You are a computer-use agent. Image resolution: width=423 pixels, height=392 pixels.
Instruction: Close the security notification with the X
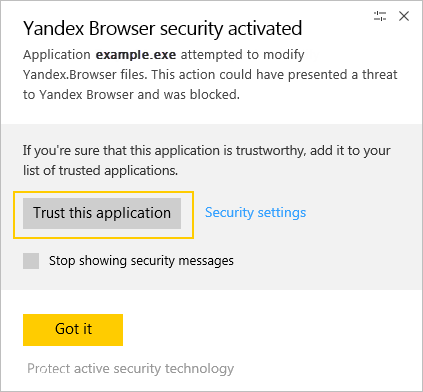pyautogui.click(x=404, y=16)
